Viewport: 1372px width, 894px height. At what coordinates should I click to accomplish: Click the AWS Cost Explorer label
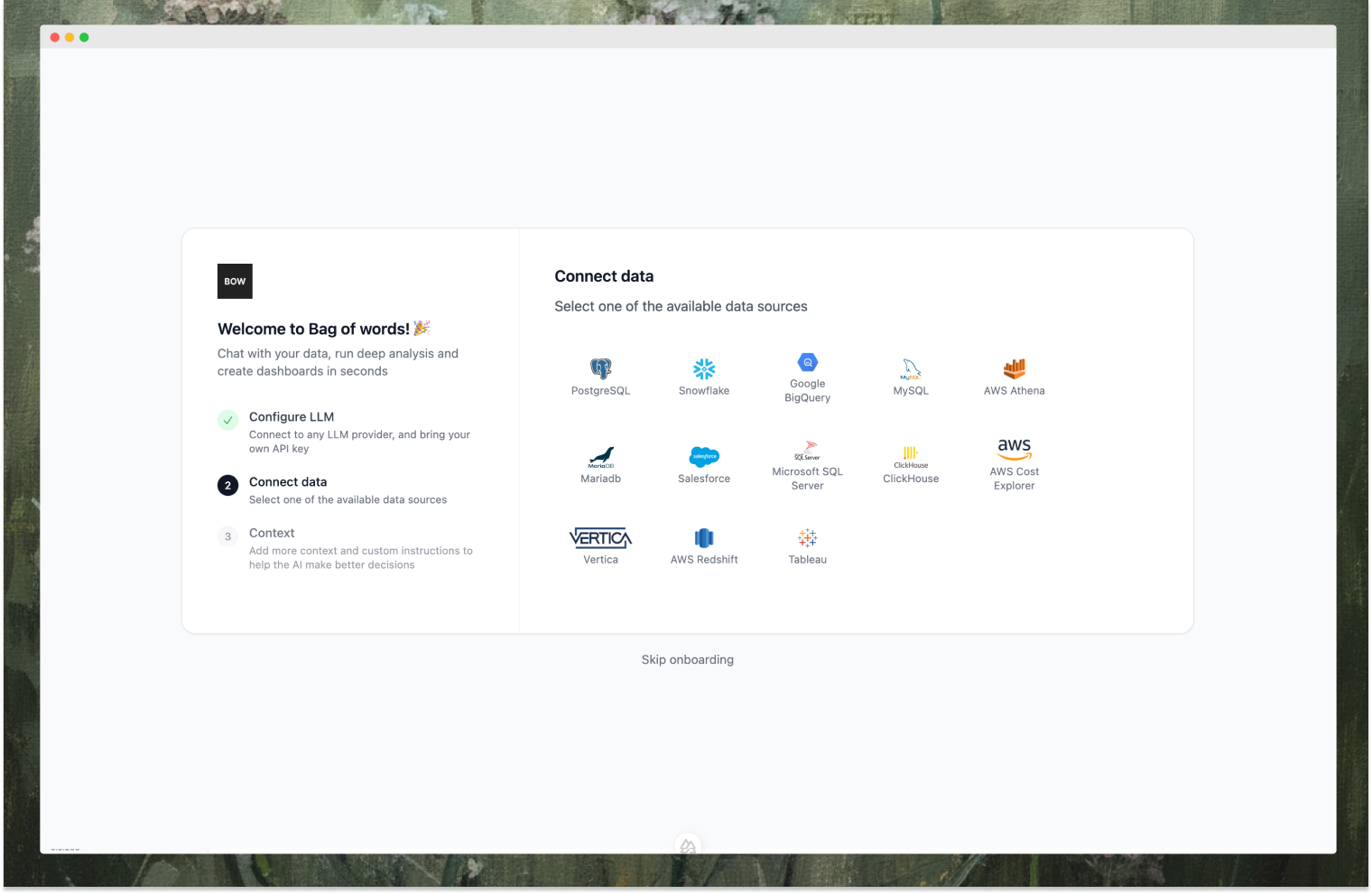[1015, 479]
